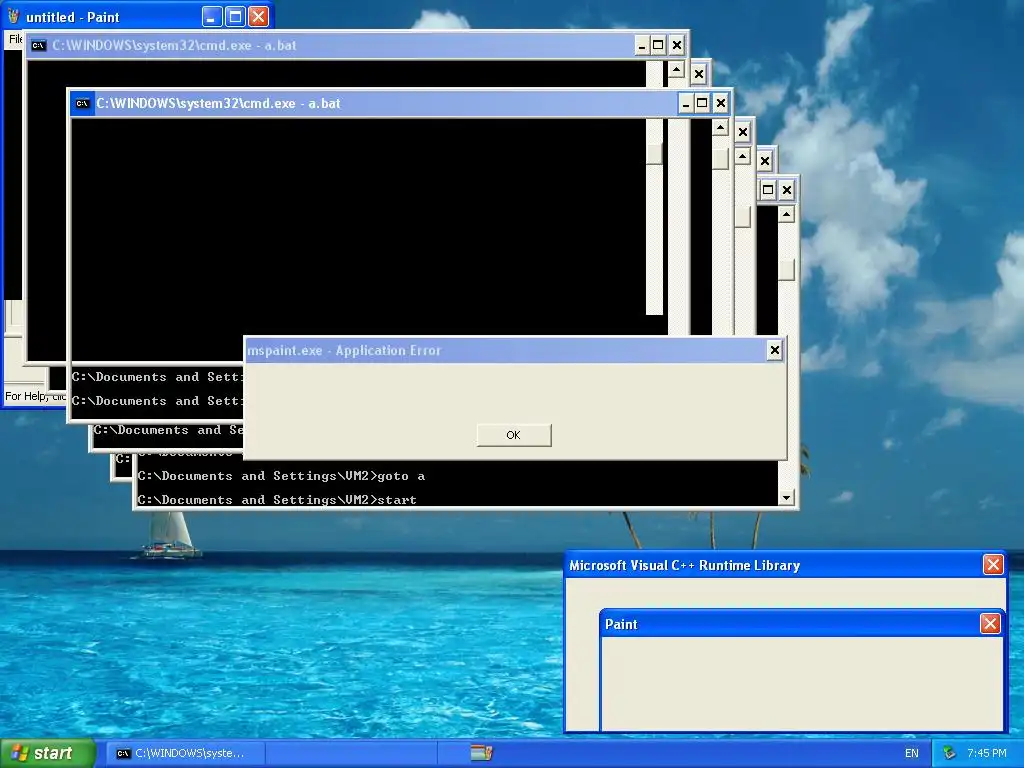This screenshot has height=768, width=1024.
Task: Minimize the active cmd.exe a.bat window
Action: click(685, 103)
